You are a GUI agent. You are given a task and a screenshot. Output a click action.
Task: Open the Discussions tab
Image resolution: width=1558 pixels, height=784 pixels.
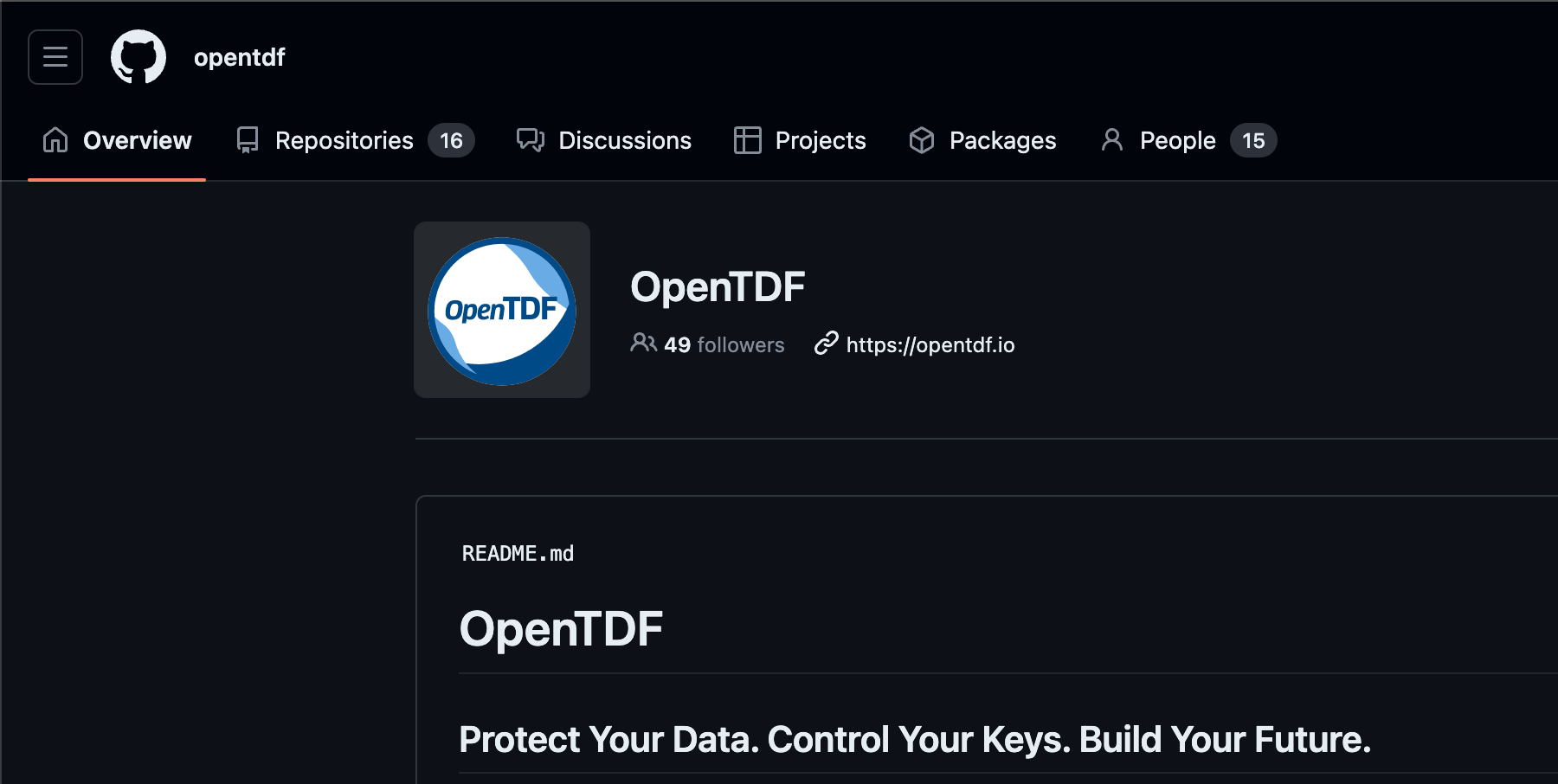624,140
